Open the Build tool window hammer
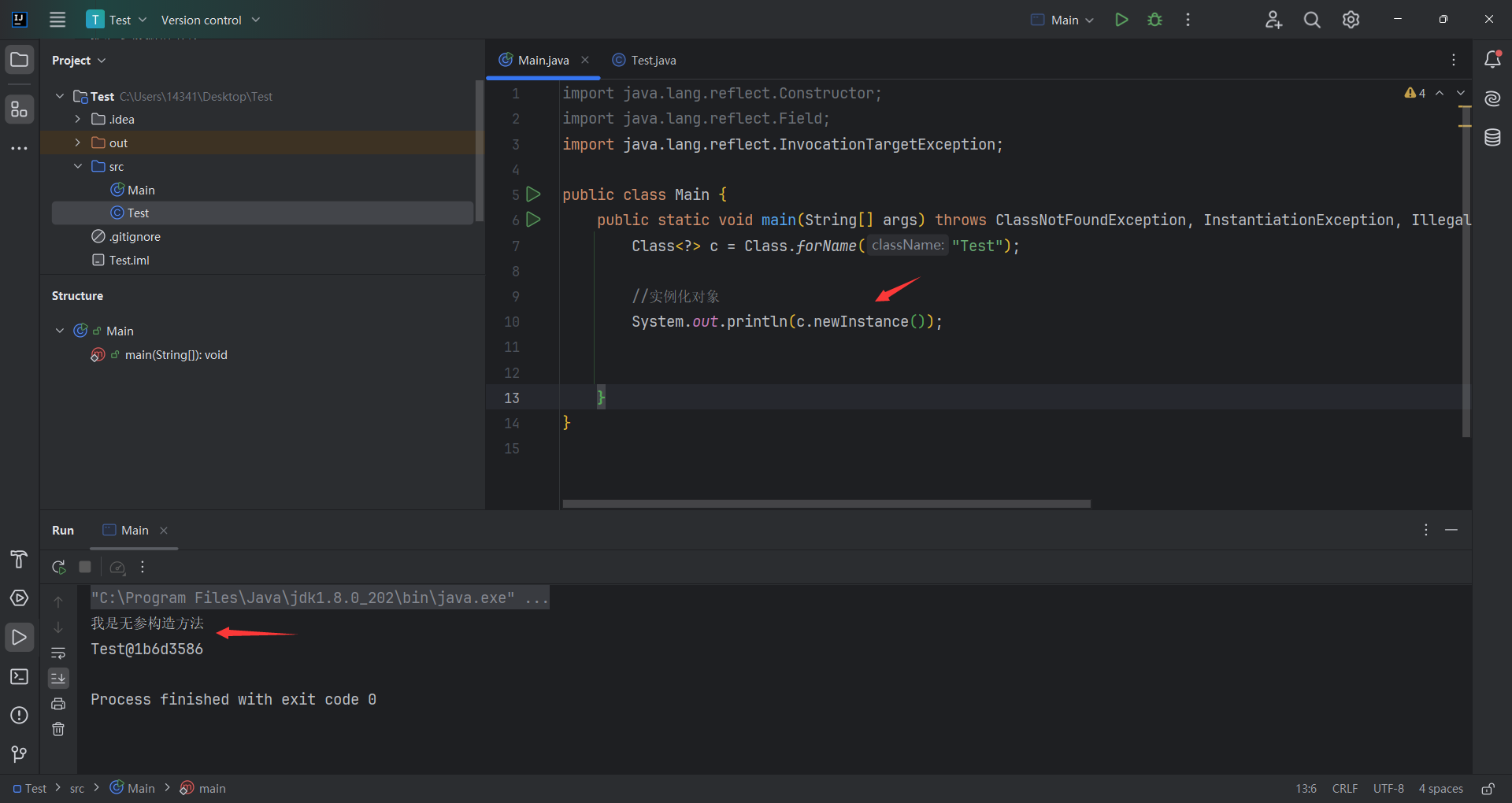 coord(20,559)
